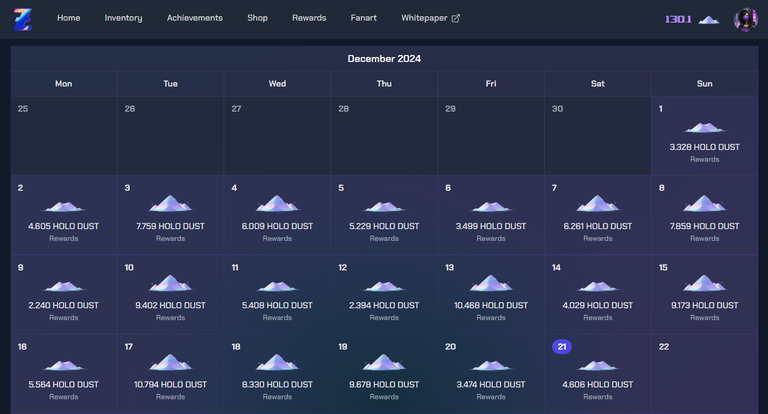The height and width of the screenshot is (414, 768).
Task: Open the Whitepaper external link
Action: click(x=430, y=18)
